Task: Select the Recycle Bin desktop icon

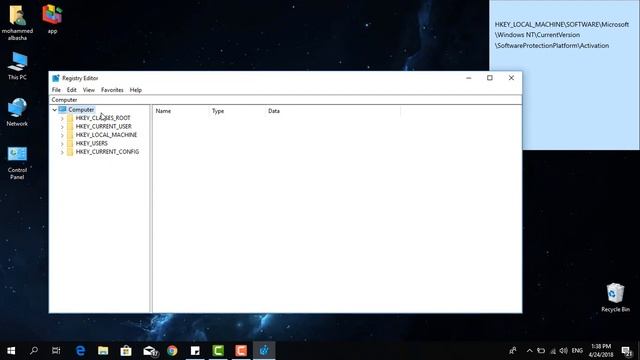Action: (615, 297)
